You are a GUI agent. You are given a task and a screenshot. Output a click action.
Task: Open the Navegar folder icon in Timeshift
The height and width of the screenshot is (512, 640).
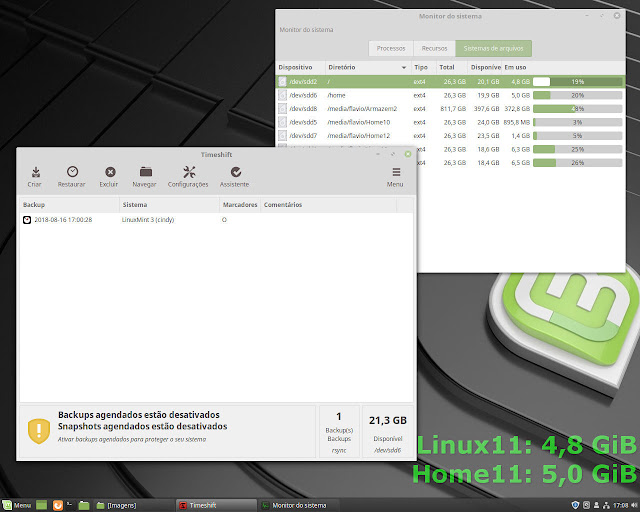tap(146, 172)
